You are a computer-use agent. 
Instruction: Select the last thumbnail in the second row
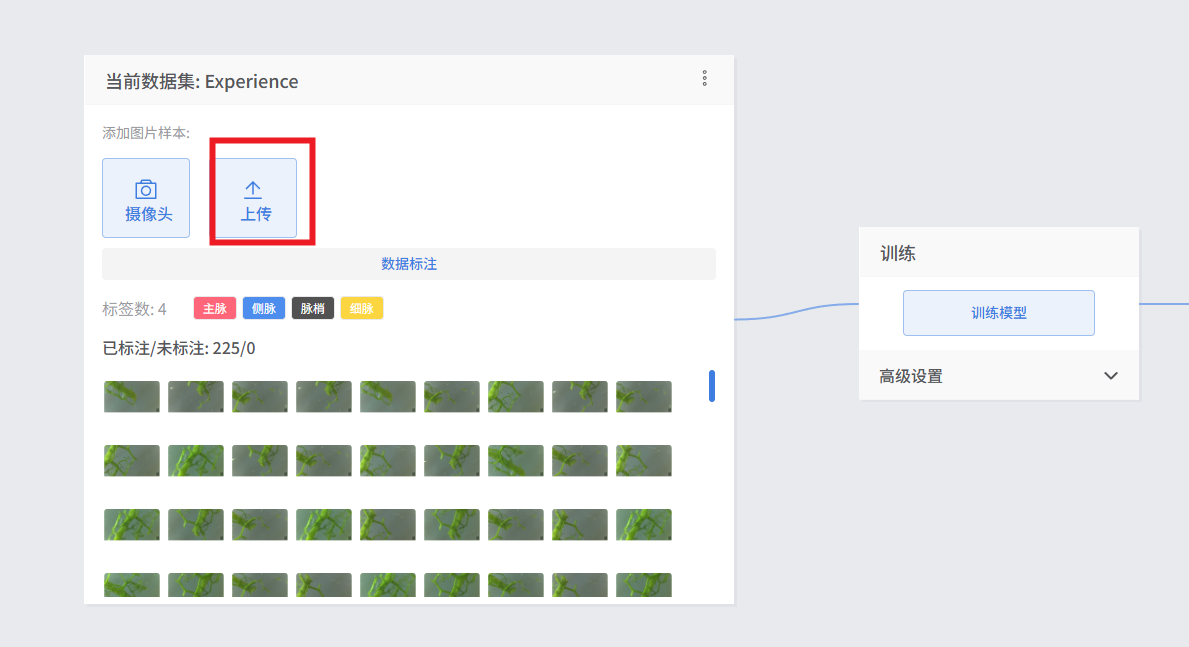click(643, 461)
